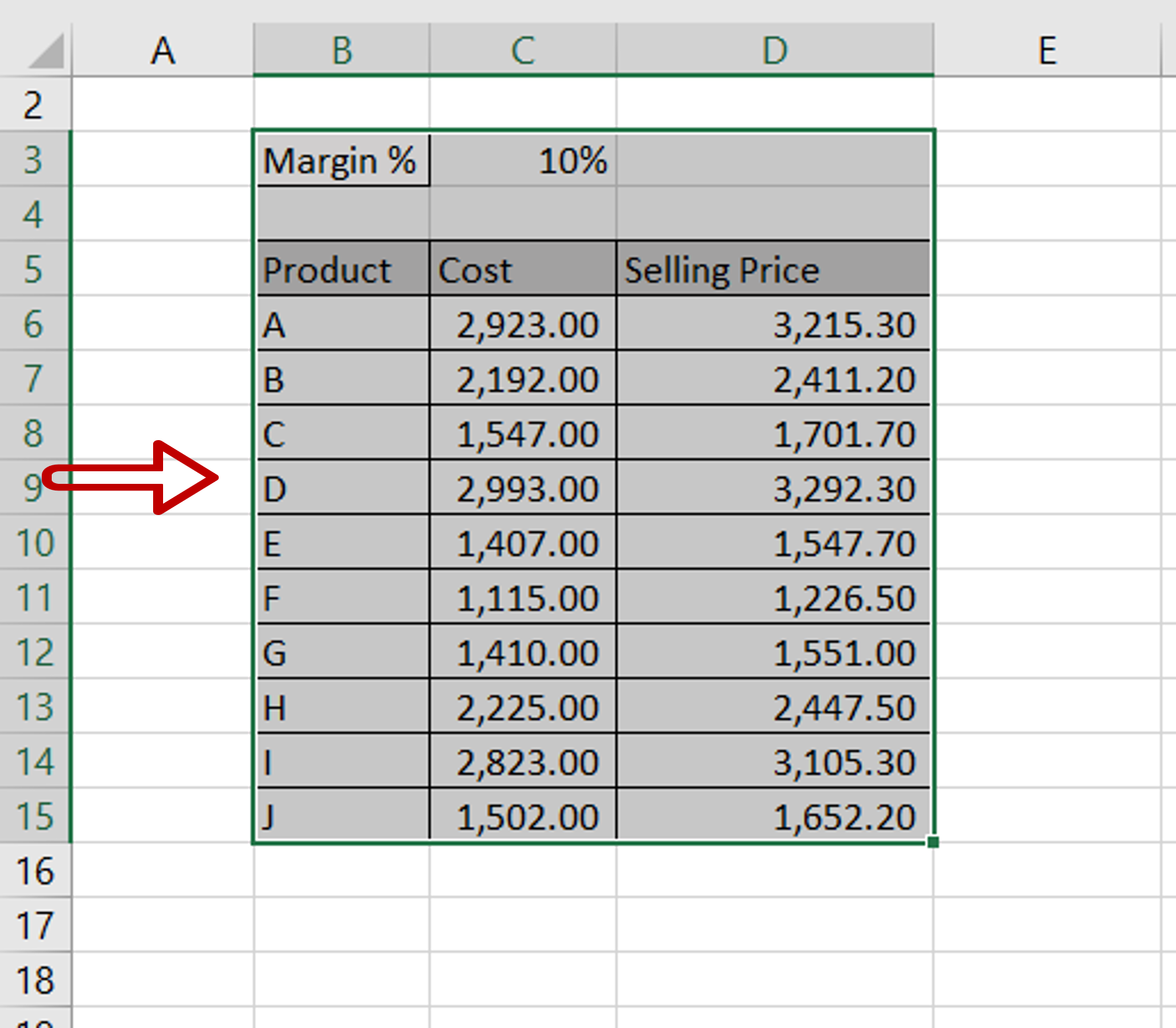1176x1028 pixels.
Task: Select row 10 header
Action: [x=34, y=542]
